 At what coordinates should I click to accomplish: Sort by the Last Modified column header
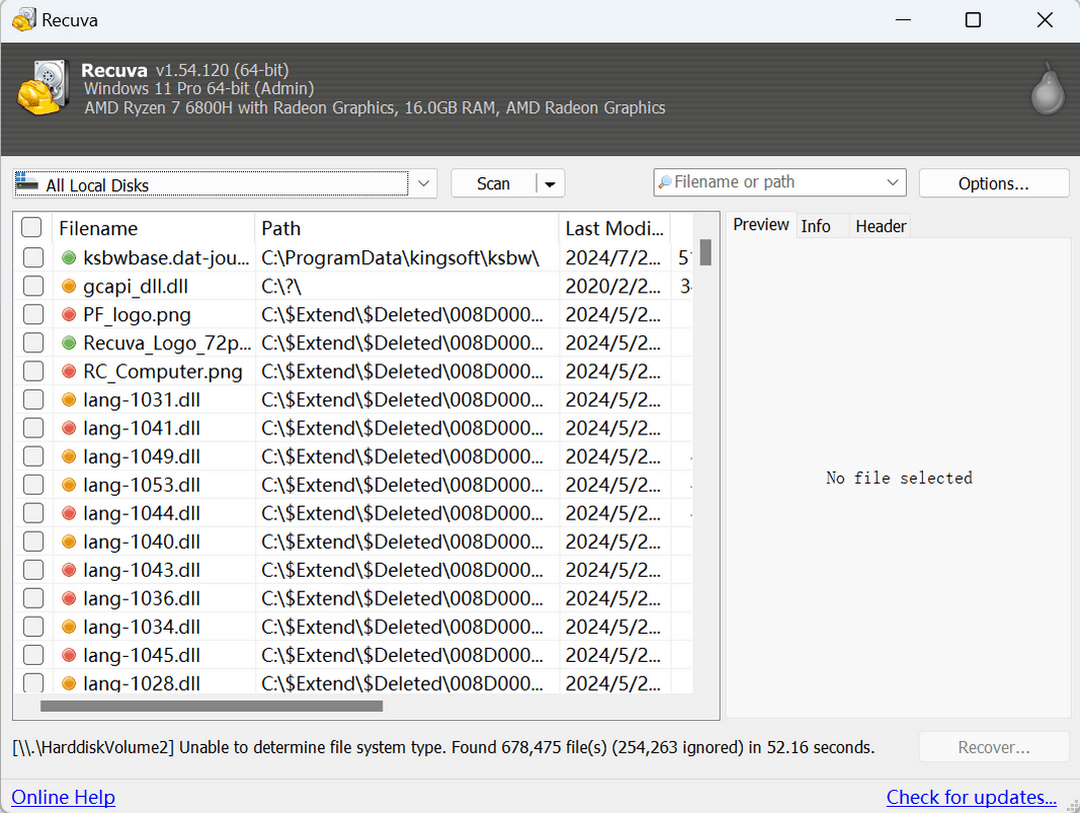[614, 228]
